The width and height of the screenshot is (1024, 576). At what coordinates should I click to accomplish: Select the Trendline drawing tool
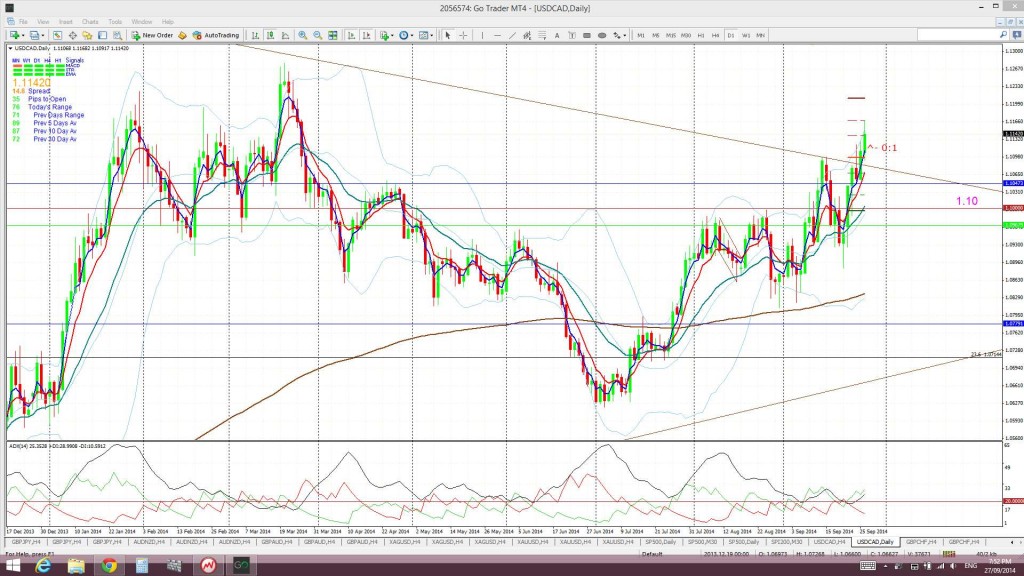pyautogui.click(x=513, y=35)
